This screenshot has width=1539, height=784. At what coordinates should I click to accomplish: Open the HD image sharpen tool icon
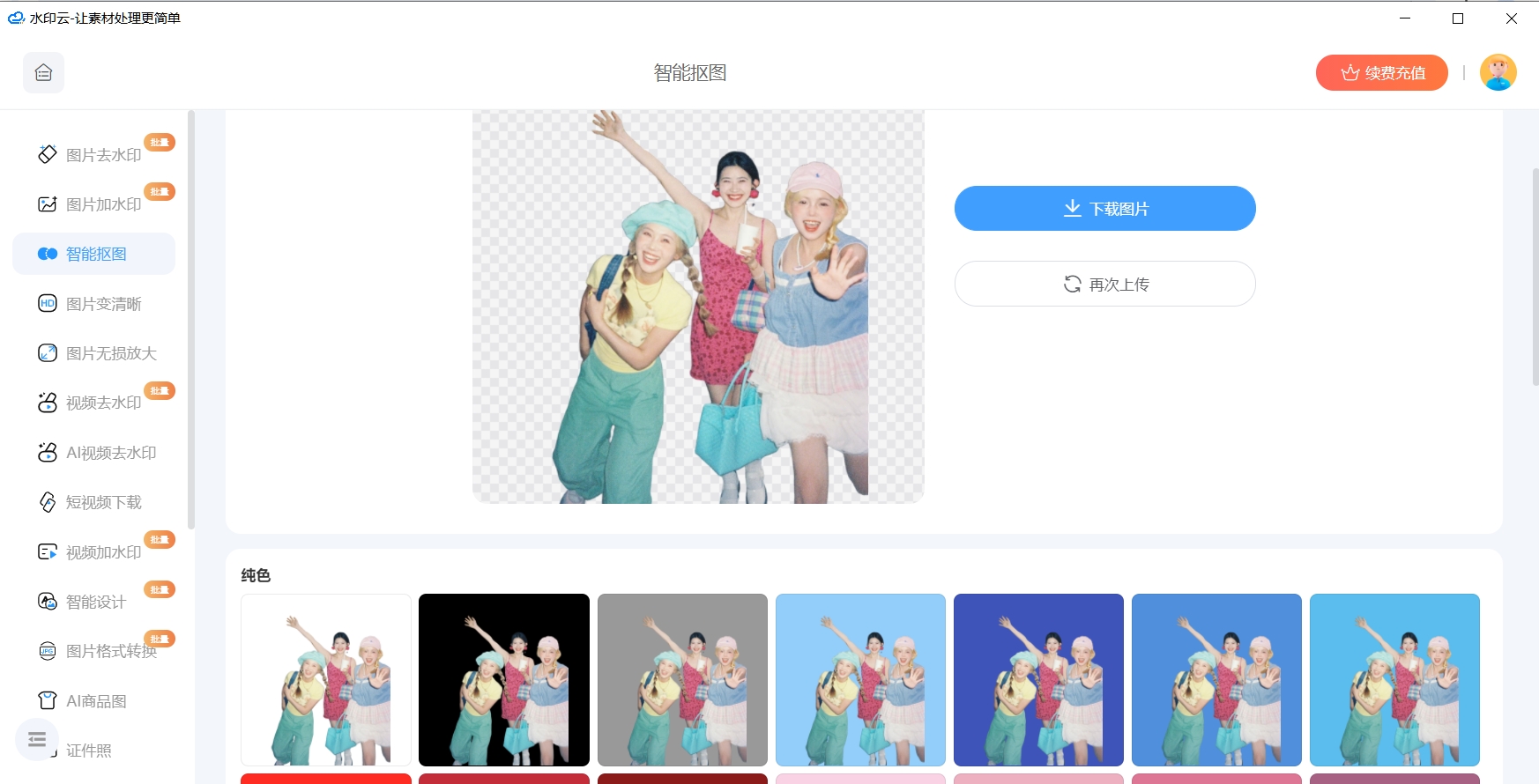coord(48,304)
